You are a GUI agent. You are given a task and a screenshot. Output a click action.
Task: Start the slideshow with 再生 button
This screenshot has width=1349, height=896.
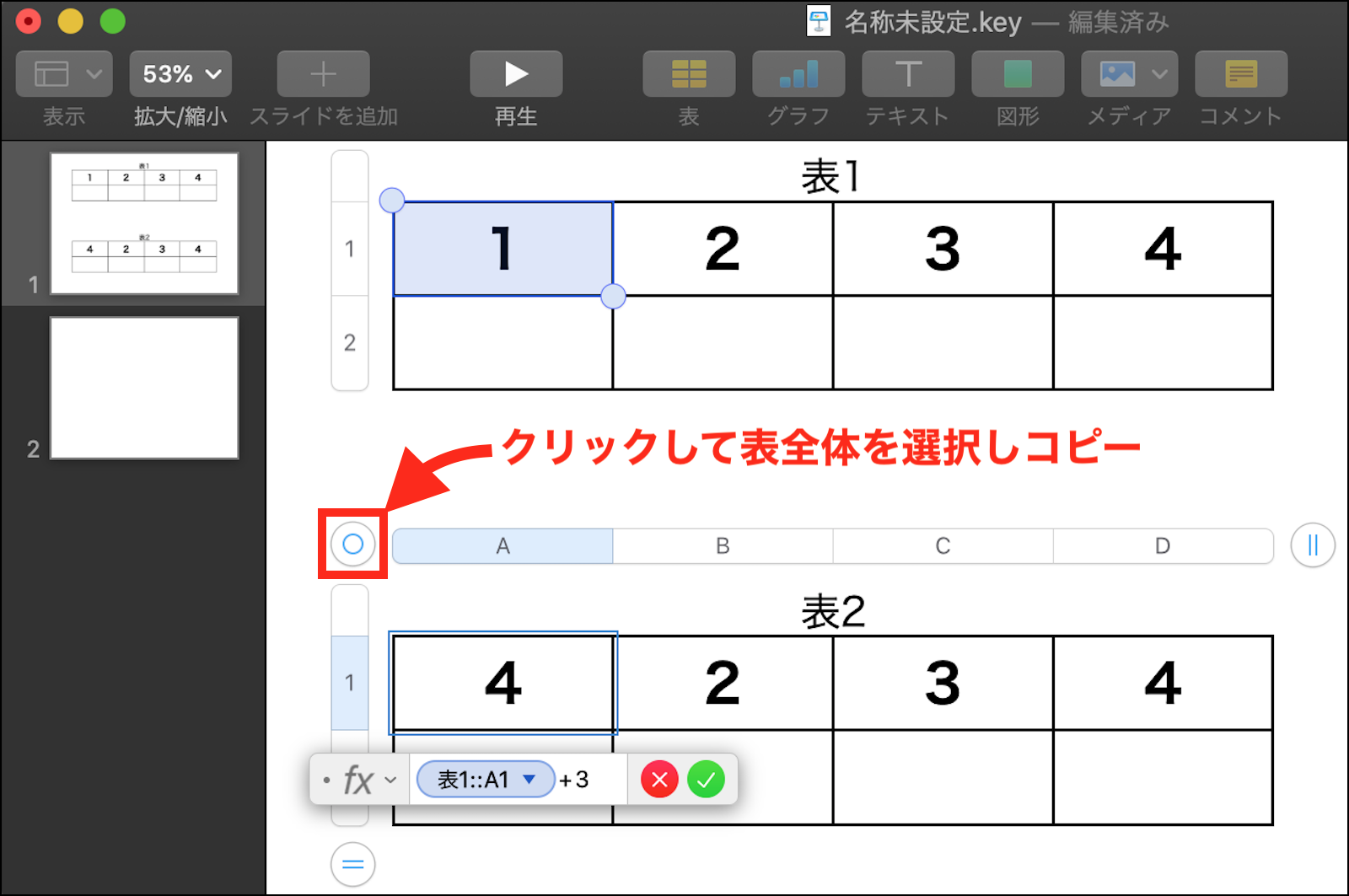point(516,74)
